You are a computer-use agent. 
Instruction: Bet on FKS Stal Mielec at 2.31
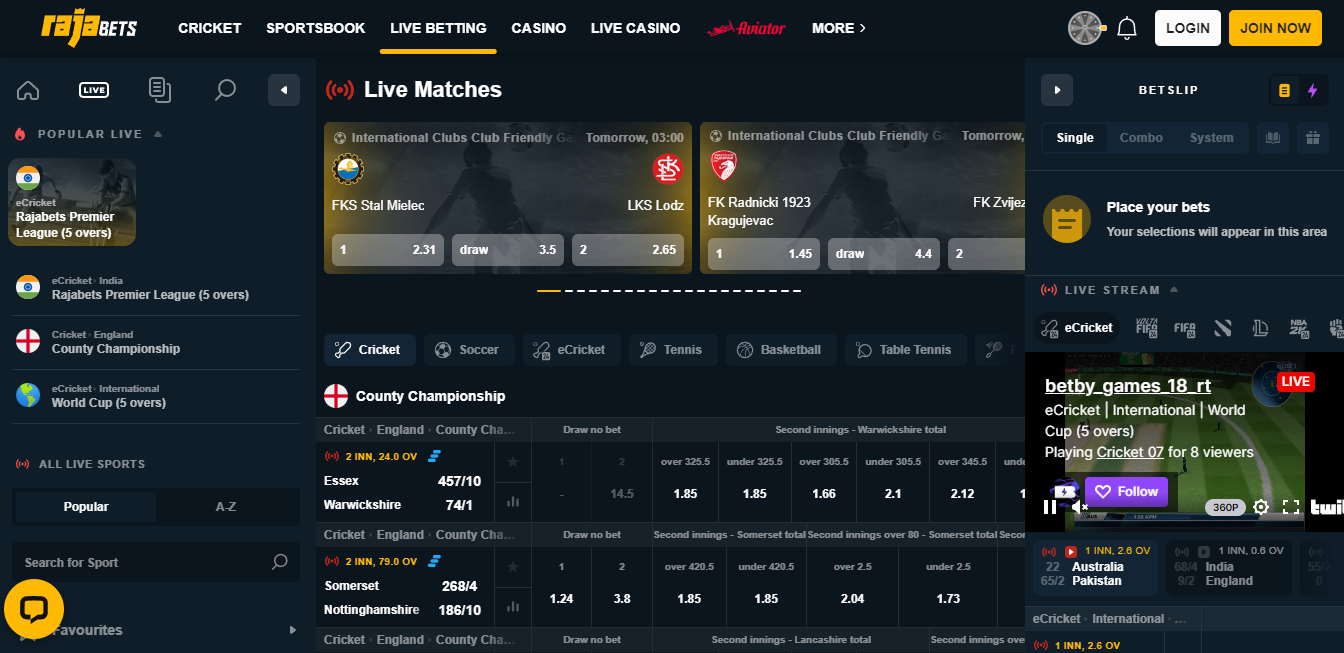[388, 250]
